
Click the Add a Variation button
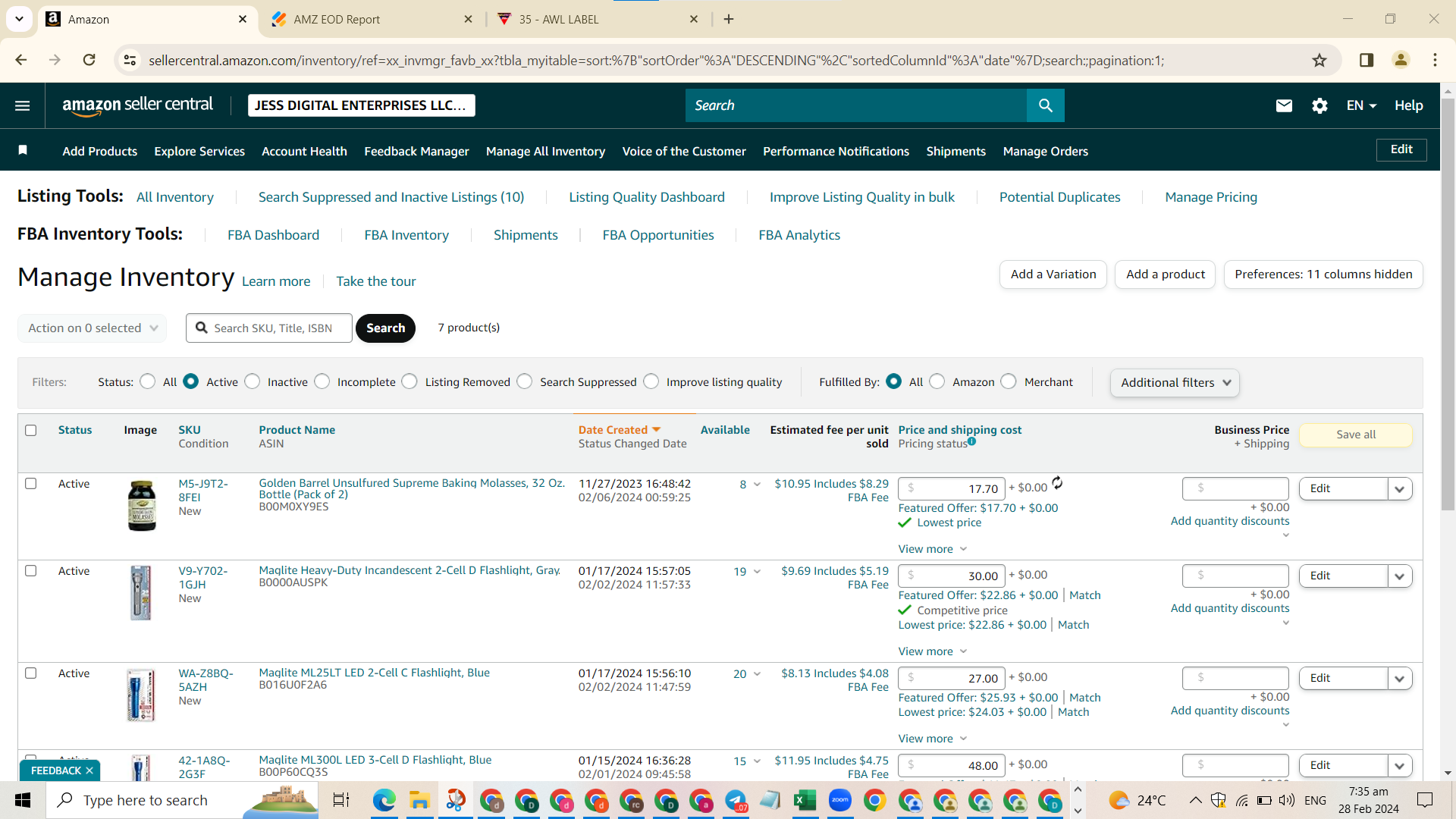1053,274
